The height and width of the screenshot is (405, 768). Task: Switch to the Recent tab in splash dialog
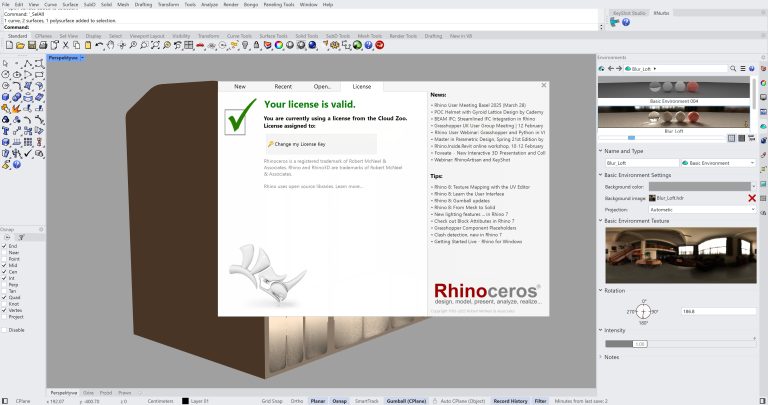coord(283,87)
